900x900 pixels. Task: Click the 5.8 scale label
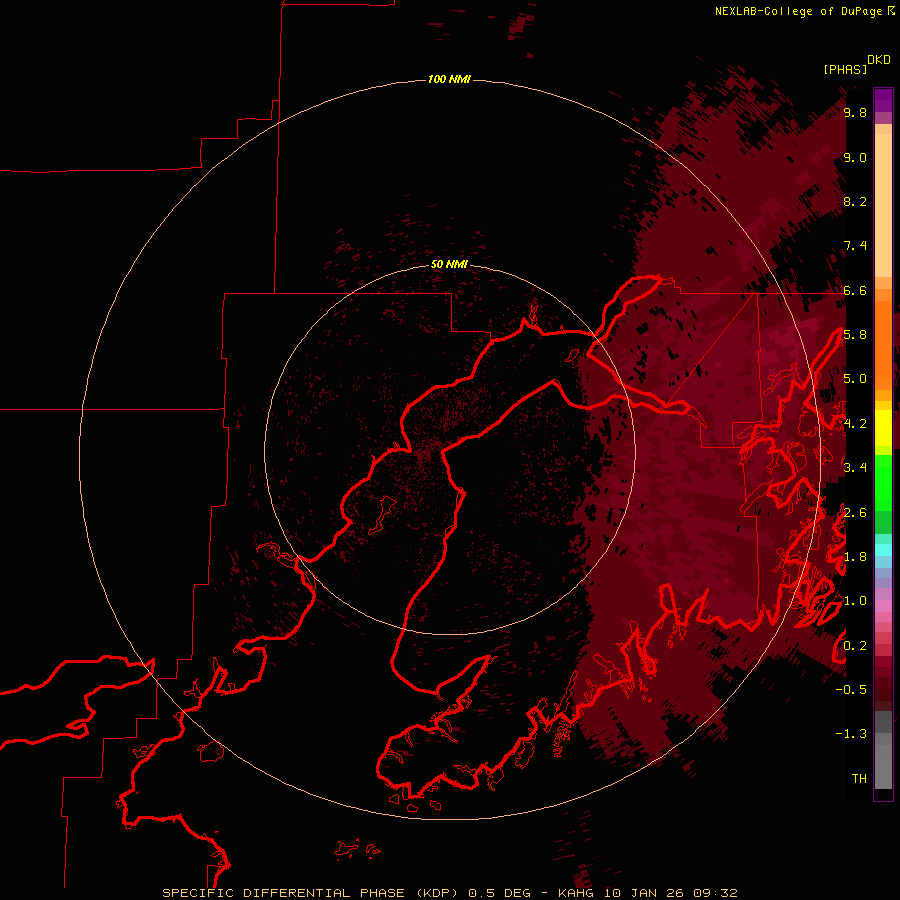point(855,335)
